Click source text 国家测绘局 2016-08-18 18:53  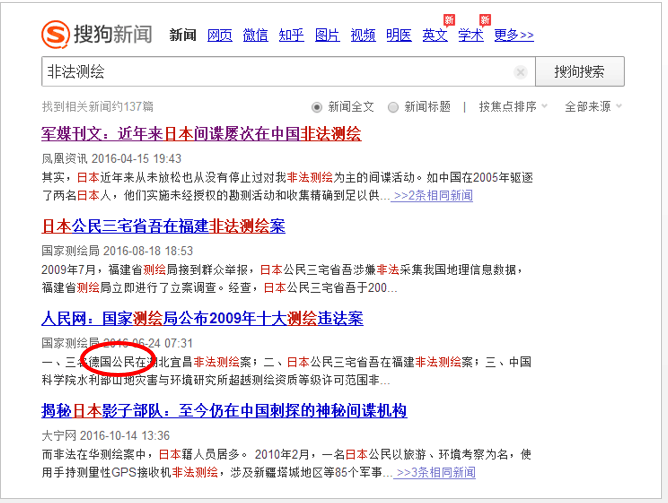117,251
